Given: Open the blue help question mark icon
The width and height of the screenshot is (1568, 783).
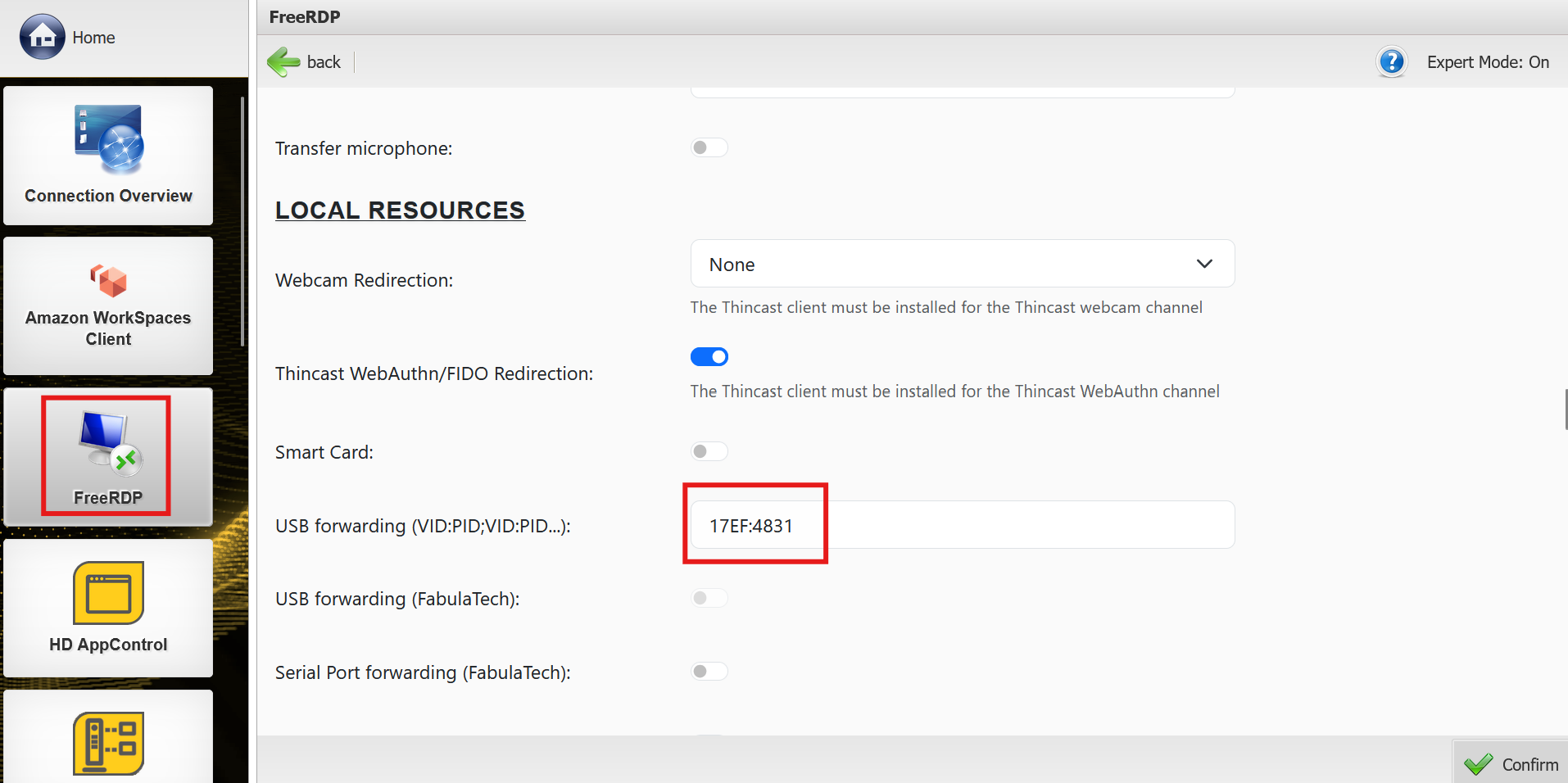Looking at the screenshot, I should (x=1391, y=62).
